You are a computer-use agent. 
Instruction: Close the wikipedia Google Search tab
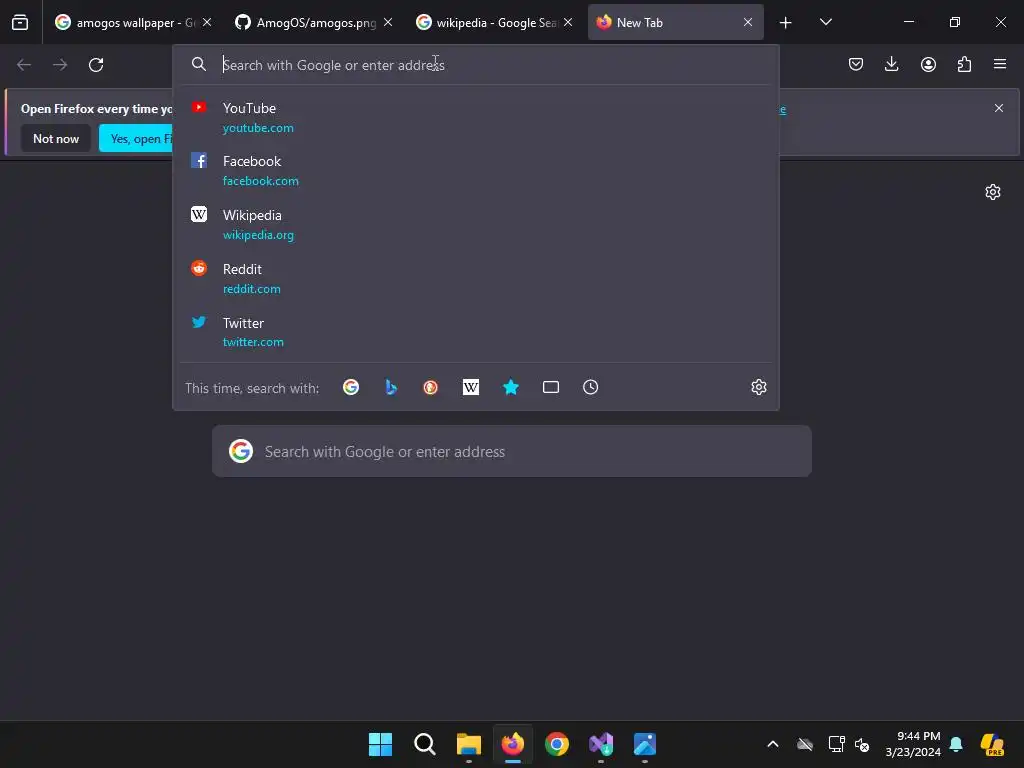(x=568, y=22)
